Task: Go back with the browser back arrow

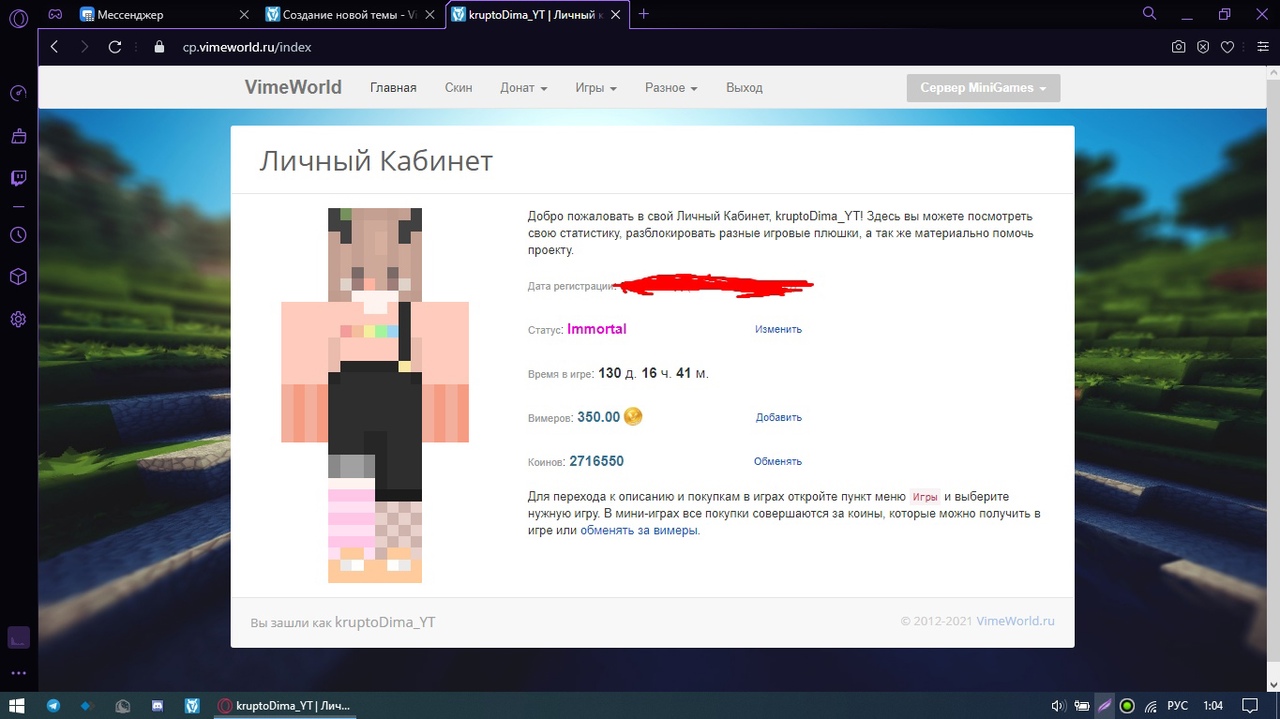Action: [55, 47]
